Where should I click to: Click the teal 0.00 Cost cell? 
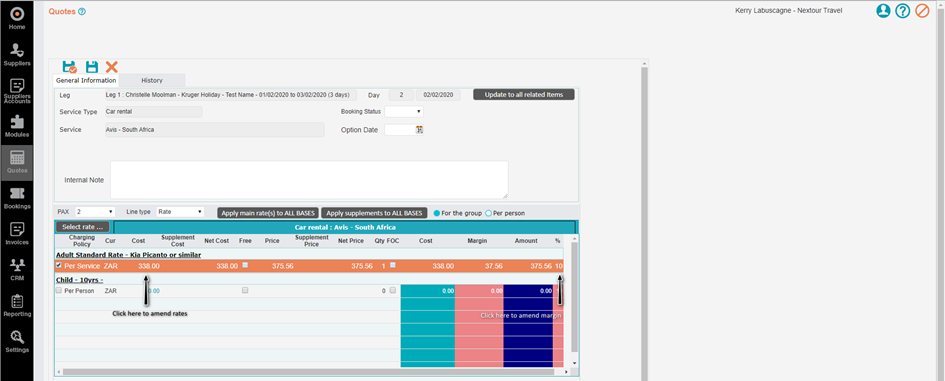click(427, 291)
